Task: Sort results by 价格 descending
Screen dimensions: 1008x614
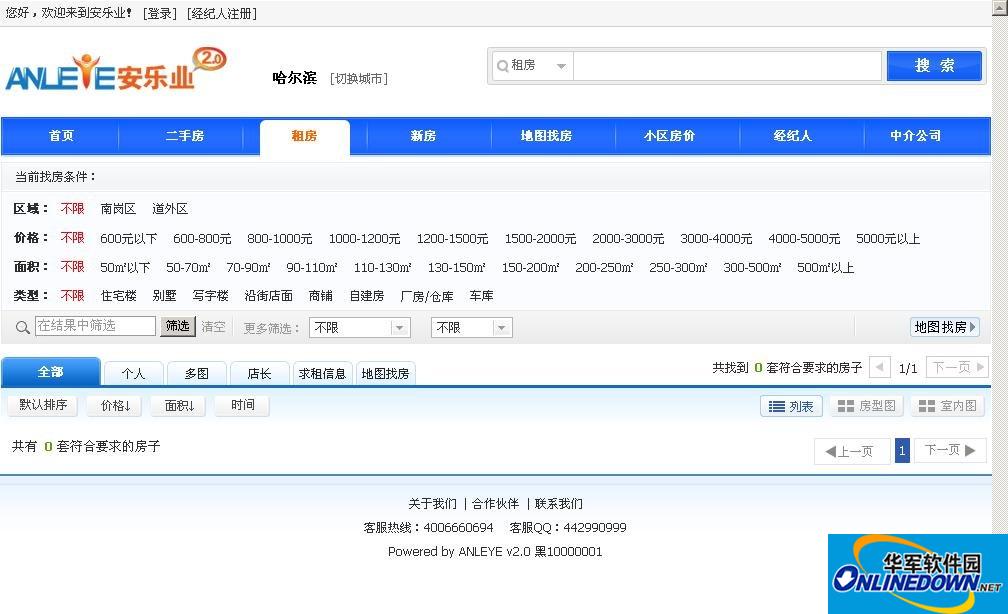Action: pyautogui.click(x=113, y=406)
